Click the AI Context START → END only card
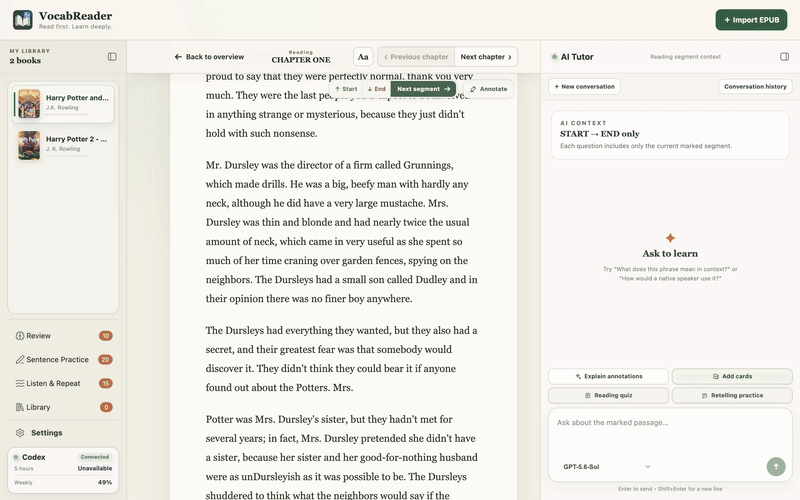The image size is (800, 500). click(x=670, y=135)
